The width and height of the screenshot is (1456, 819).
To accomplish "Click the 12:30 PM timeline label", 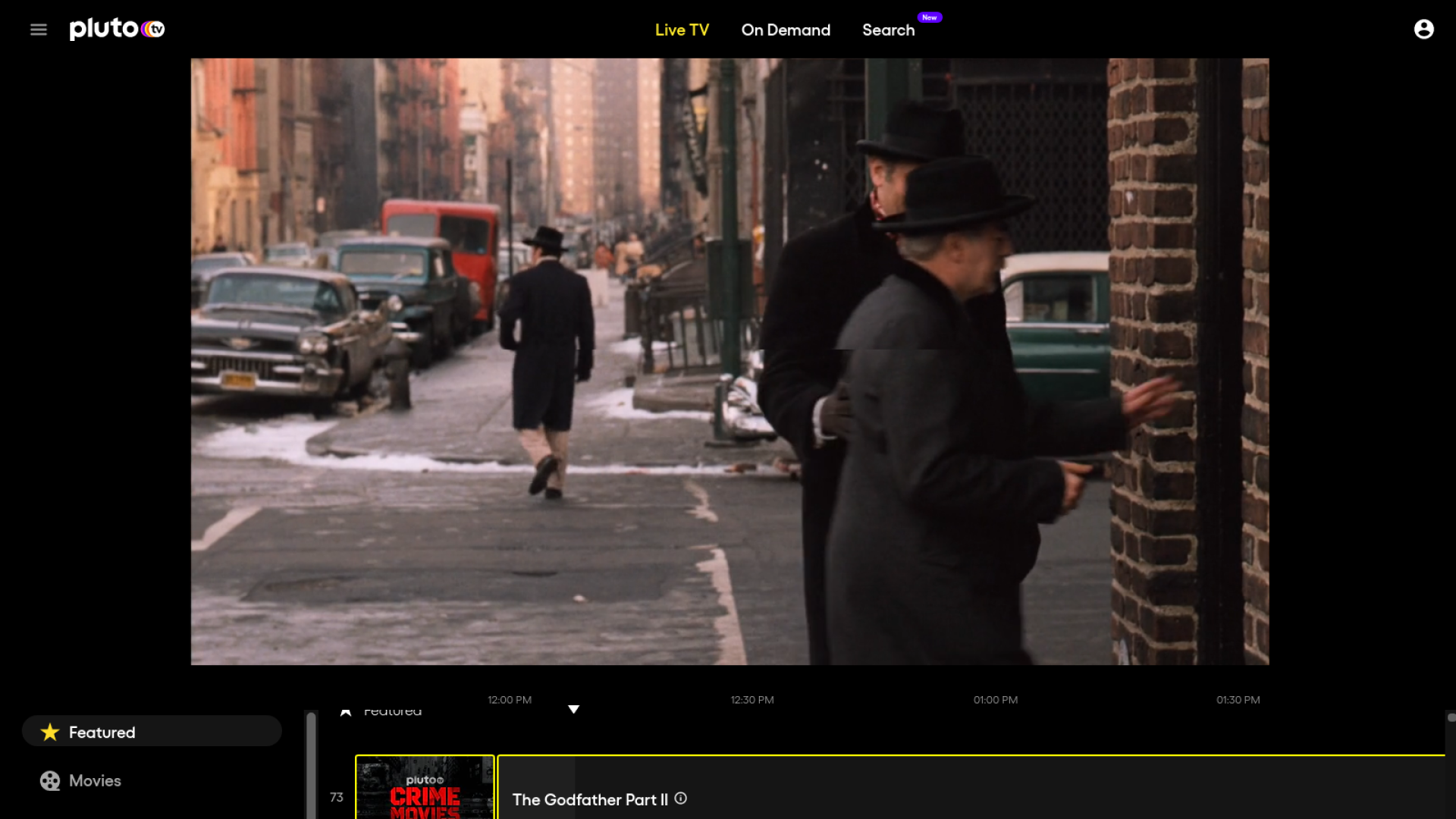I will pyautogui.click(x=752, y=700).
